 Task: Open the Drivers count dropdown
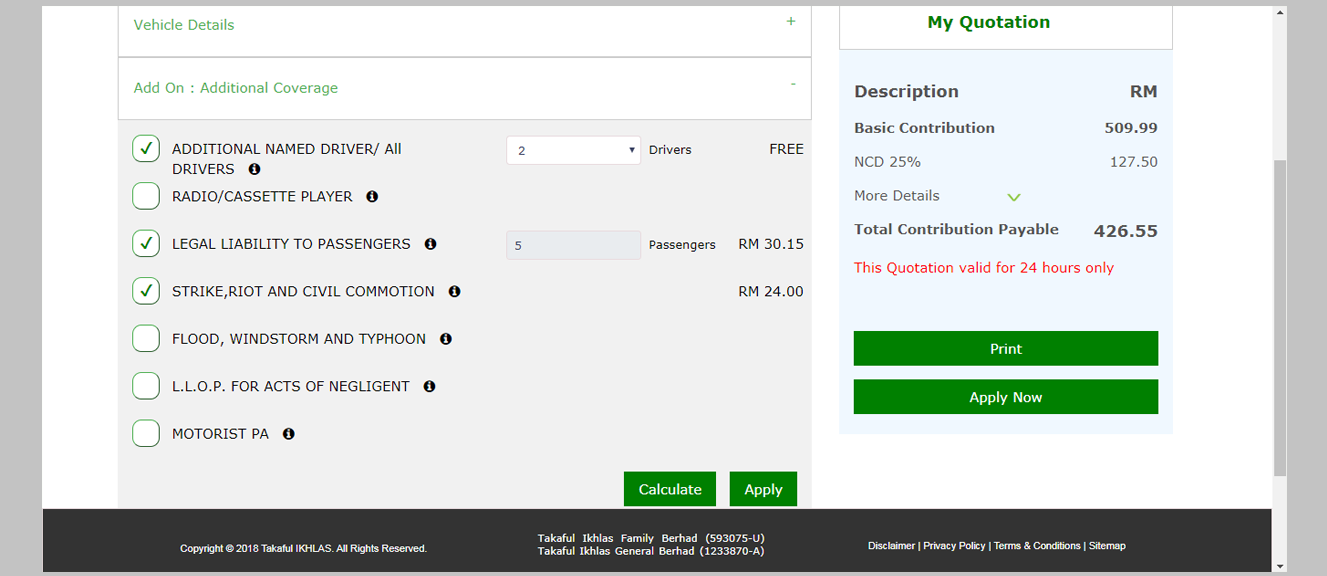point(573,150)
